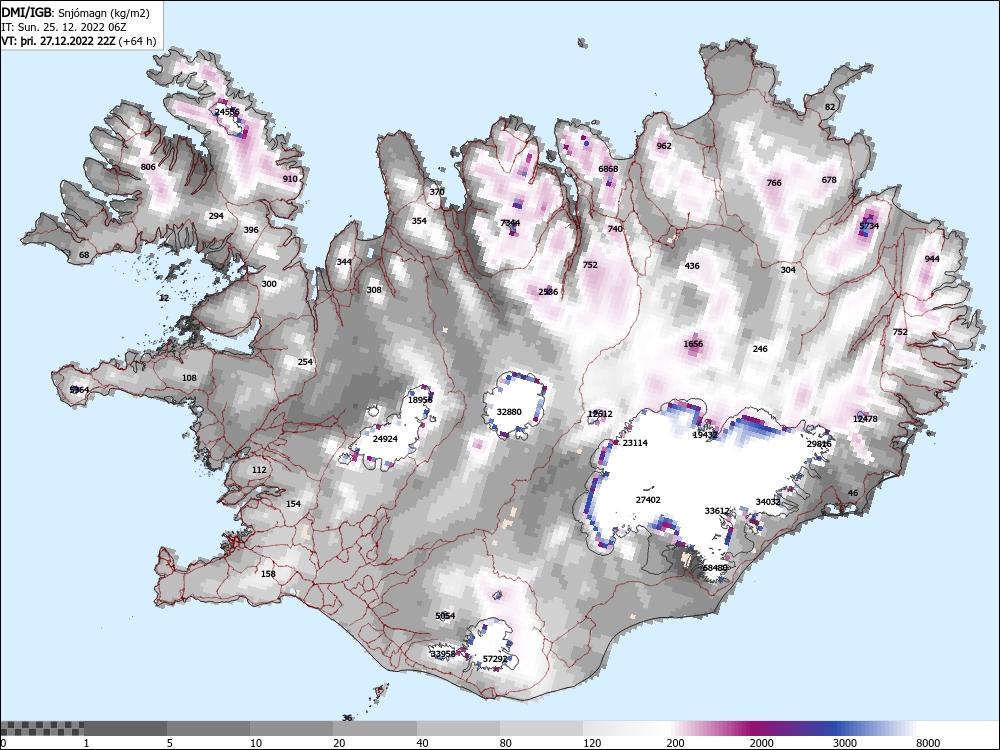Click the map value 12478

[x=865, y=419]
